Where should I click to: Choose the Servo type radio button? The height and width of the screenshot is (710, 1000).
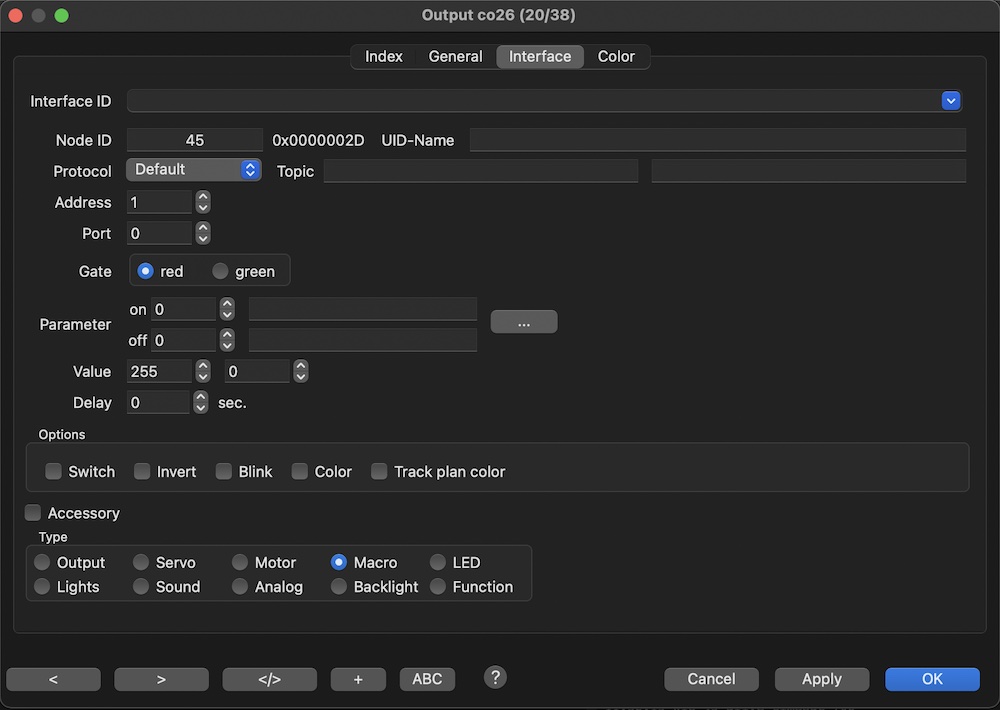141,563
